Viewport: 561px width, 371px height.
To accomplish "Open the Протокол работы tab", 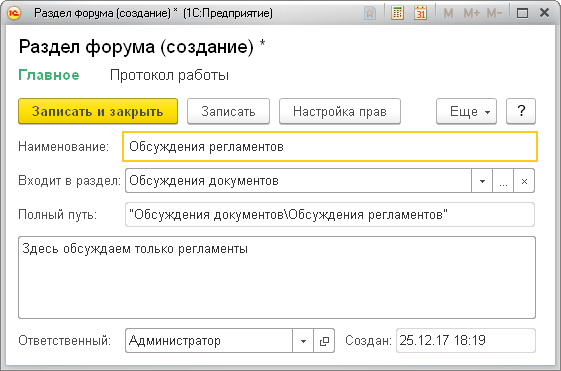I will [169, 75].
